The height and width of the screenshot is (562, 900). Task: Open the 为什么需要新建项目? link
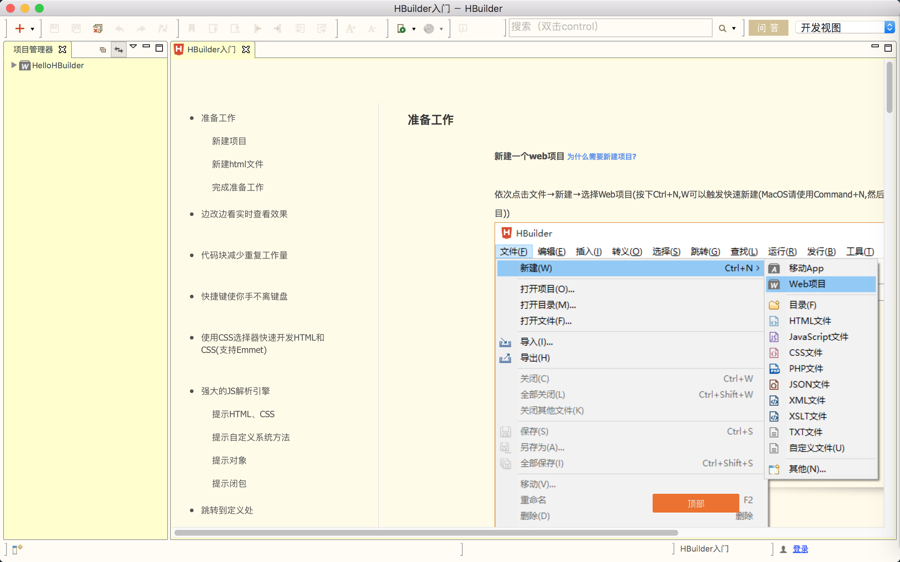pyautogui.click(x=602, y=157)
